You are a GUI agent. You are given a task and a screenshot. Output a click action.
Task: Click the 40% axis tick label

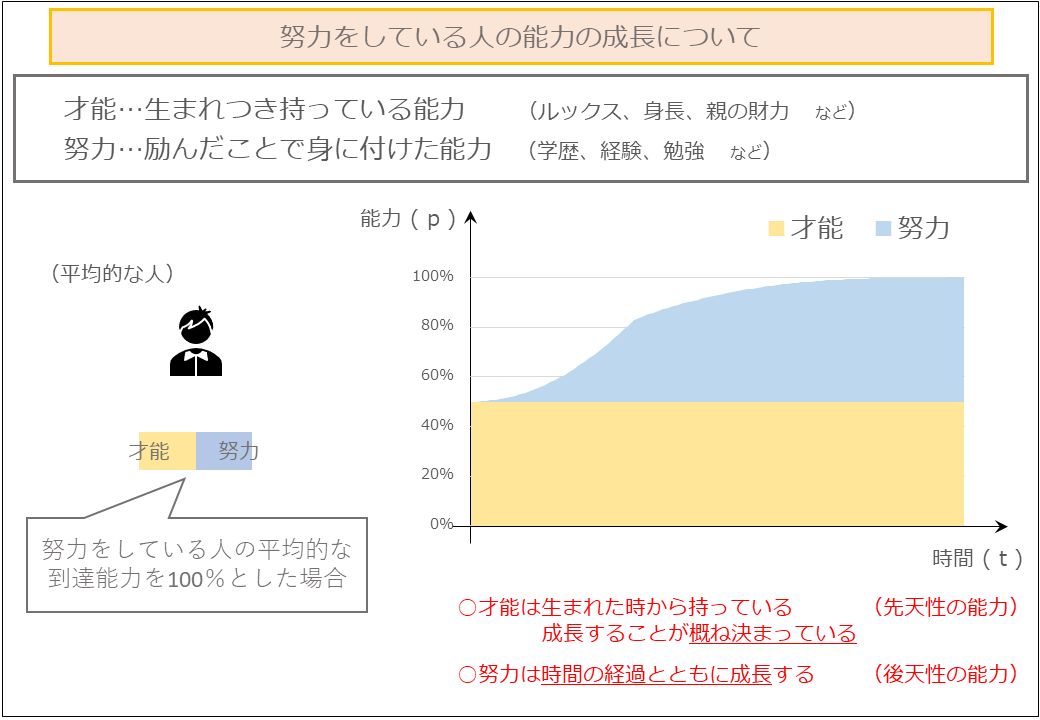pos(436,425)
